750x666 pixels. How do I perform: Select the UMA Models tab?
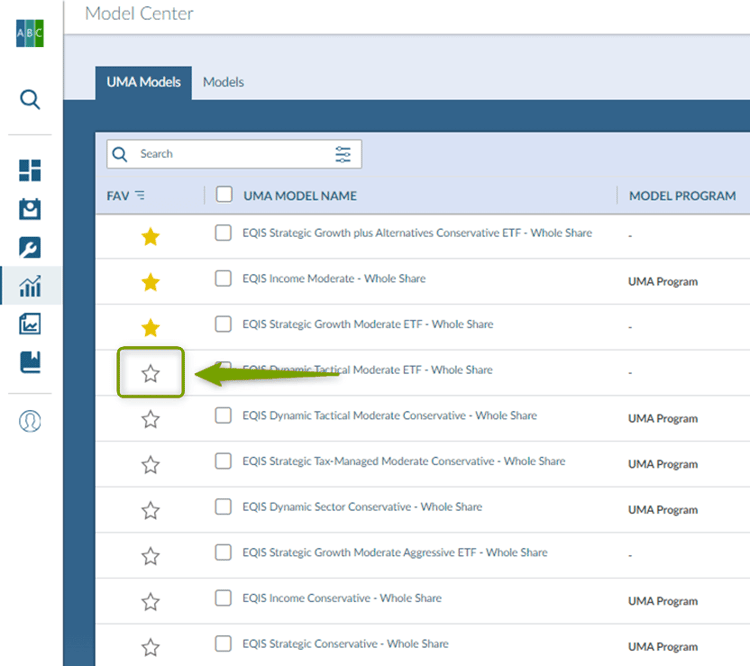click(143, 82)
